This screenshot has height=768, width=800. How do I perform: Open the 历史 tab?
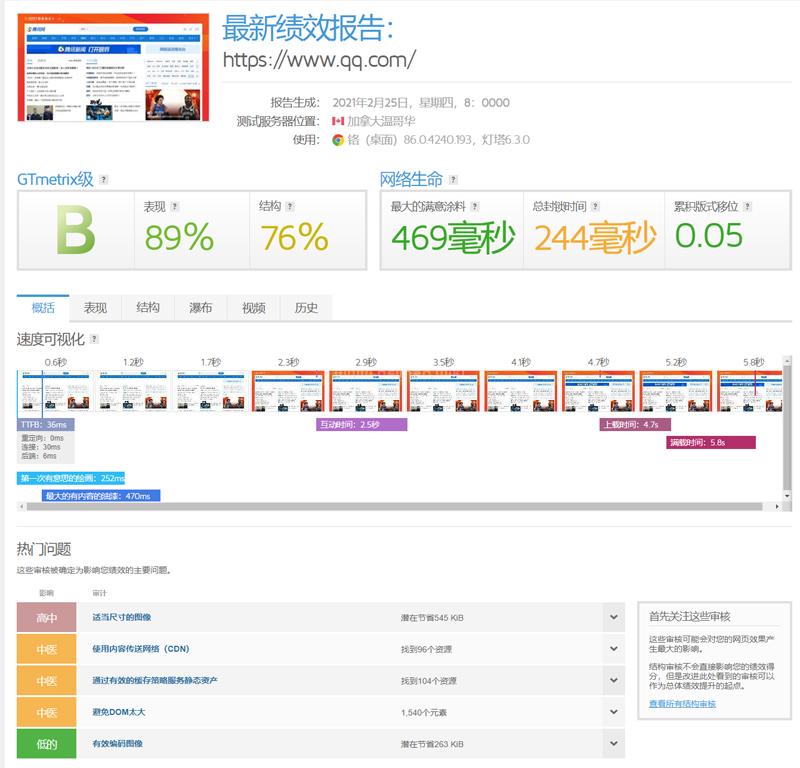tap(306, 308)
